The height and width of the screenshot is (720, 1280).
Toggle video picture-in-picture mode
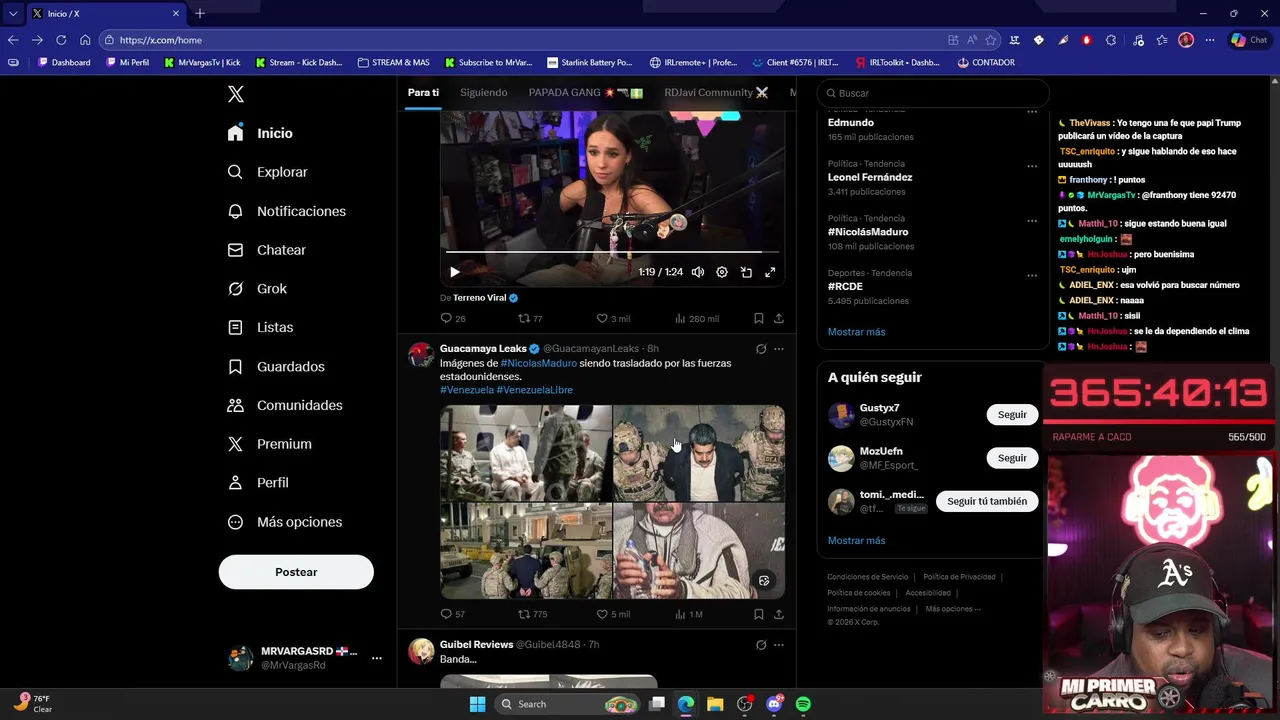tap(746, 272)
